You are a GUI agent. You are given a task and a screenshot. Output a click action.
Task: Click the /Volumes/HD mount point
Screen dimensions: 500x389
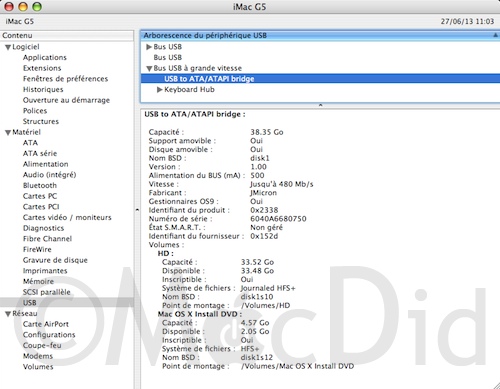pyautogui.click(x=265, y=305)
